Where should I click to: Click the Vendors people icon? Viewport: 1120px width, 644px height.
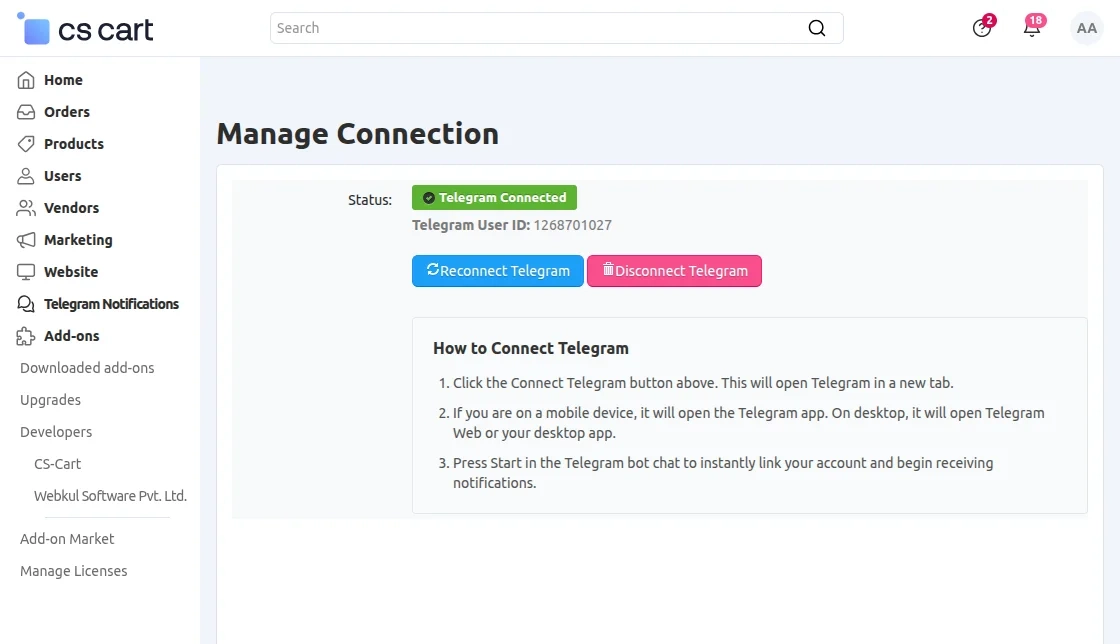tap(26, 208)
